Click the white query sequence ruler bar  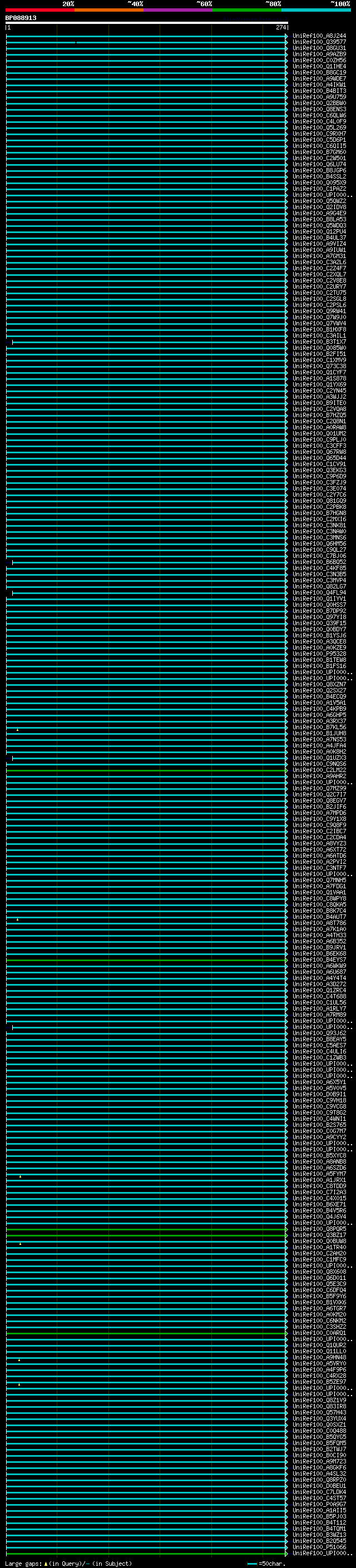coord(147,23)
